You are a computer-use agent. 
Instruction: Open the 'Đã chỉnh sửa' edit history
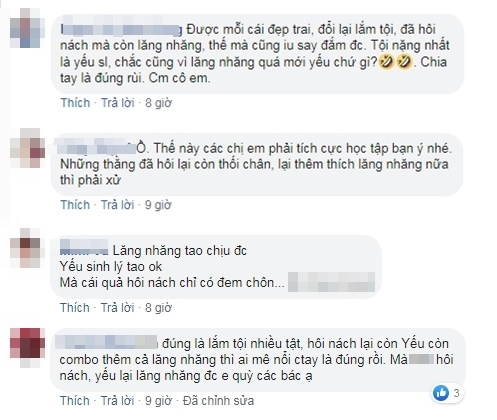tap(218, 400)
